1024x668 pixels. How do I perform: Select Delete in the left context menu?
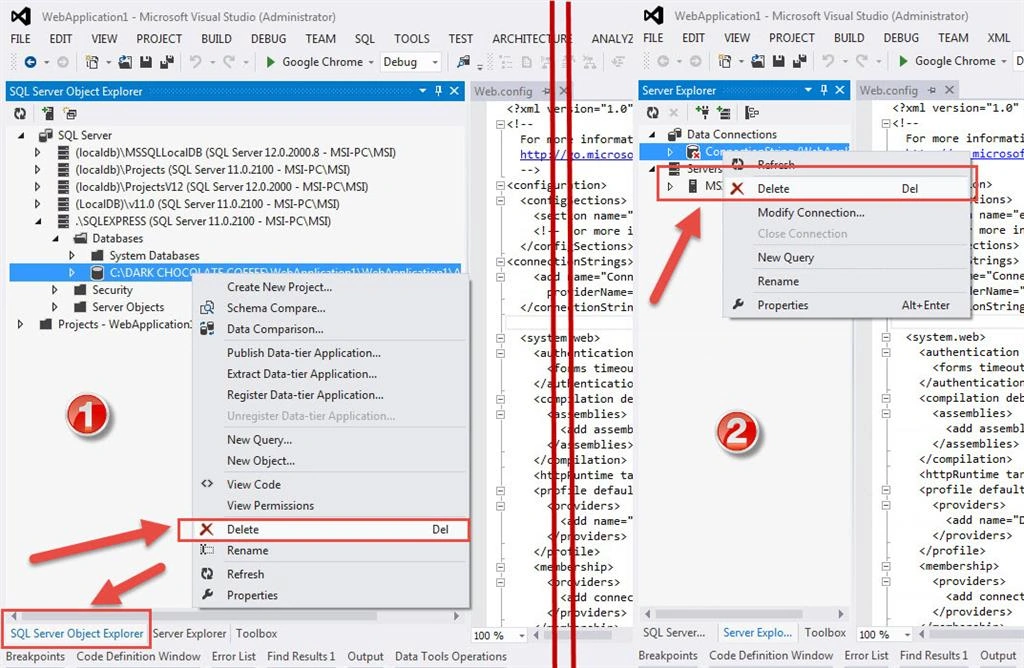(323, 530)
